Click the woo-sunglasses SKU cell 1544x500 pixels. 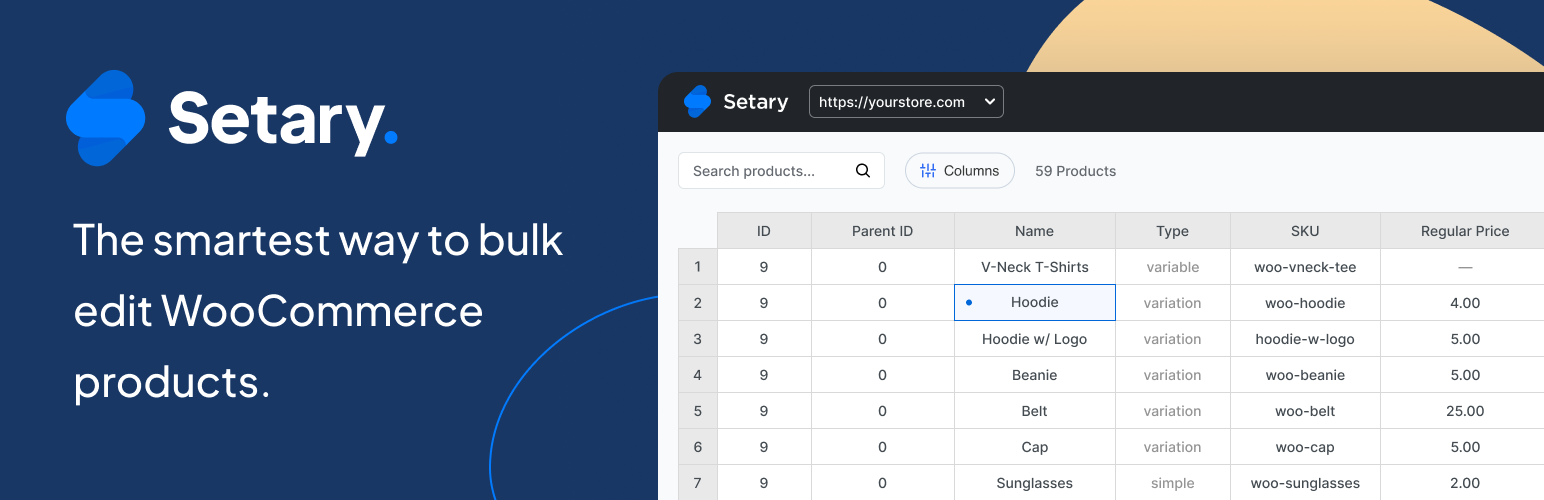point(1305,483)
